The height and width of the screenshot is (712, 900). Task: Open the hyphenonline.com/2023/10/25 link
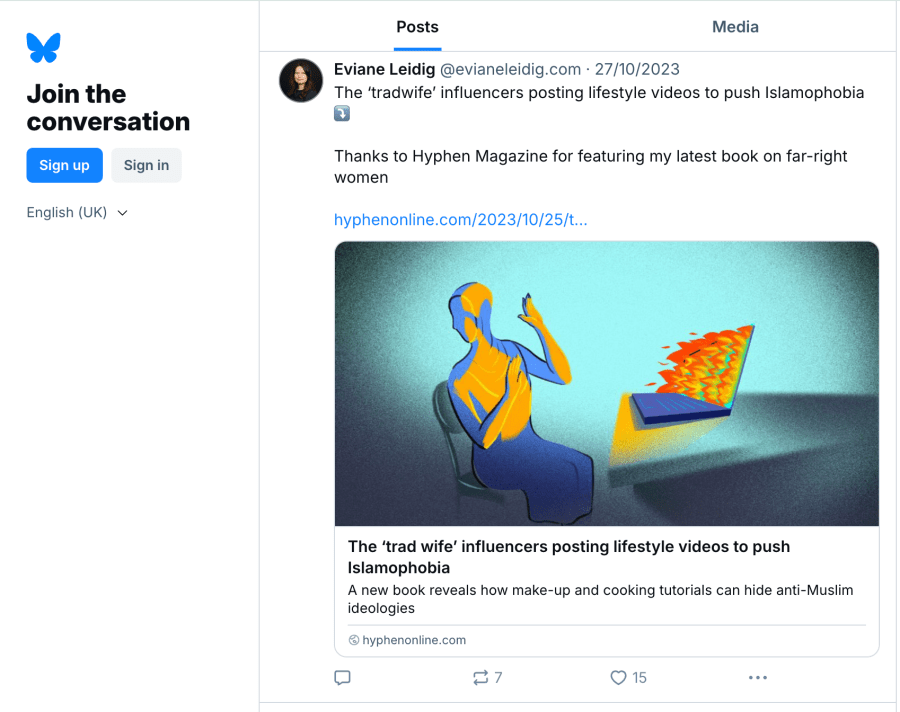(x=461, y=219)
